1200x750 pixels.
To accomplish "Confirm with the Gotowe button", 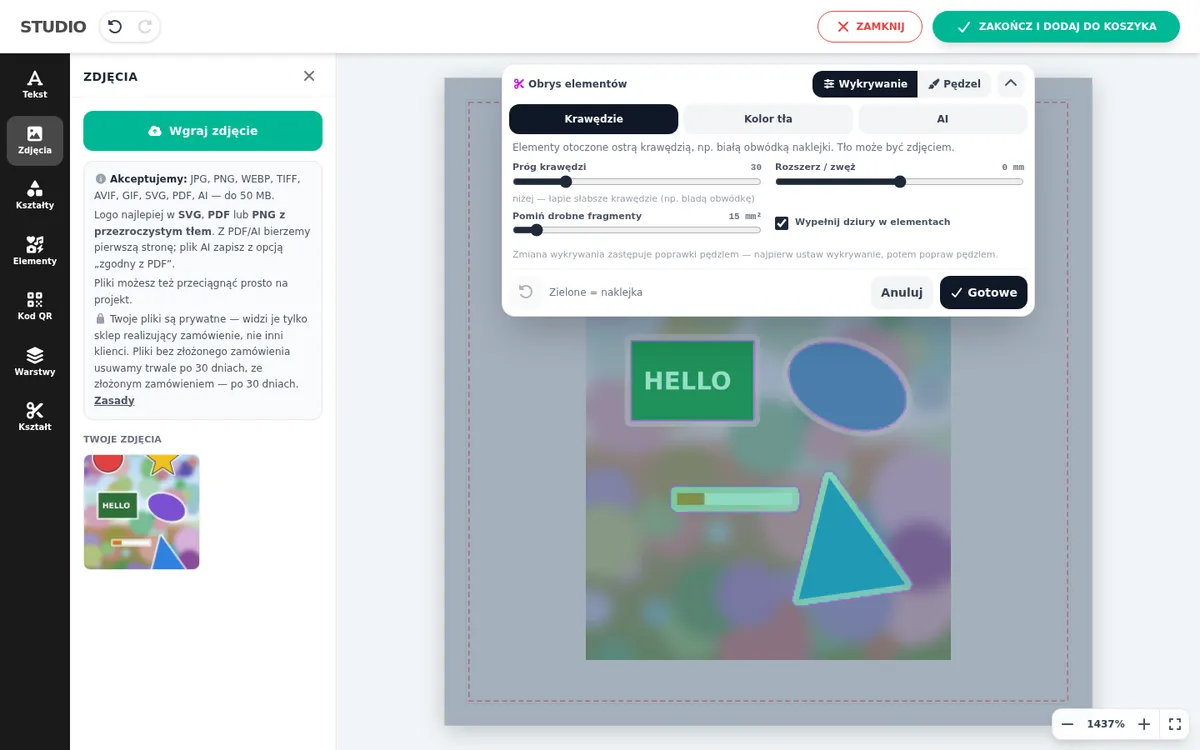I will click(984, 292).
